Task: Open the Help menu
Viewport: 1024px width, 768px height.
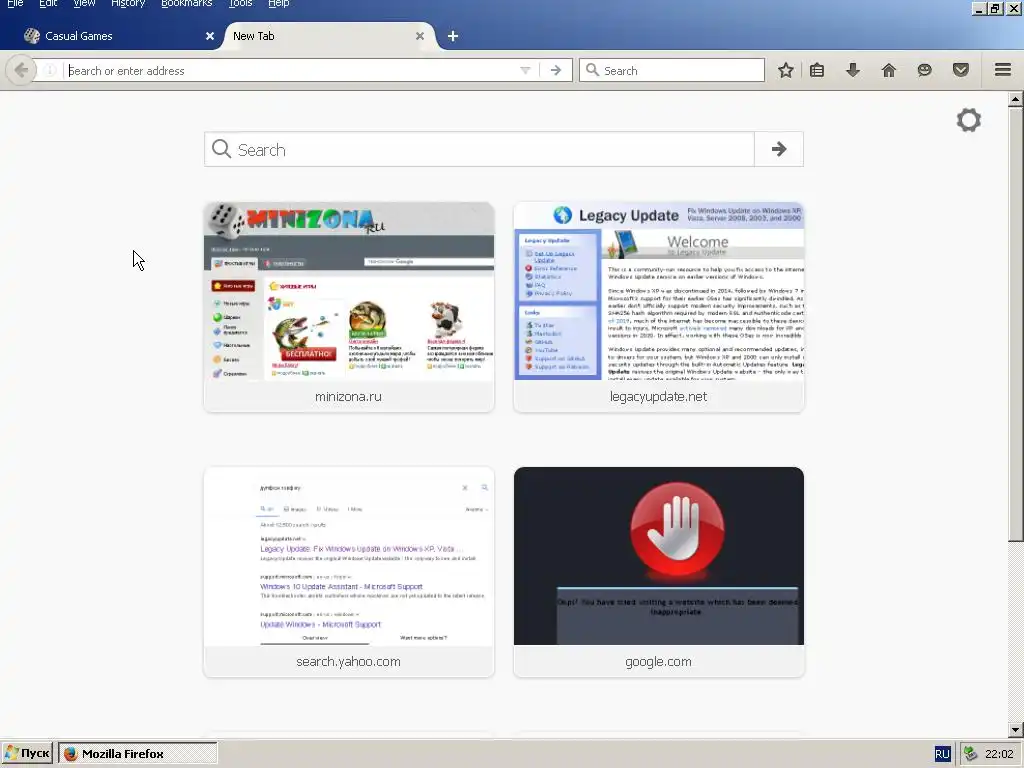Action: coord(278,4)
